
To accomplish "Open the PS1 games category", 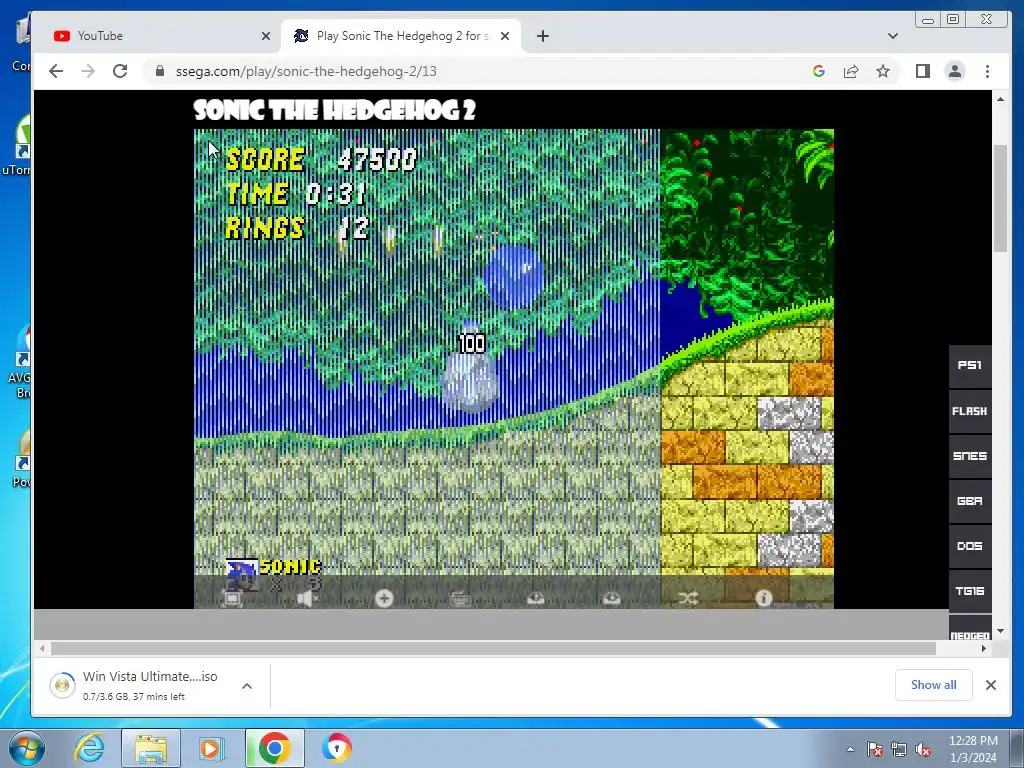I will tap(970, 366).
